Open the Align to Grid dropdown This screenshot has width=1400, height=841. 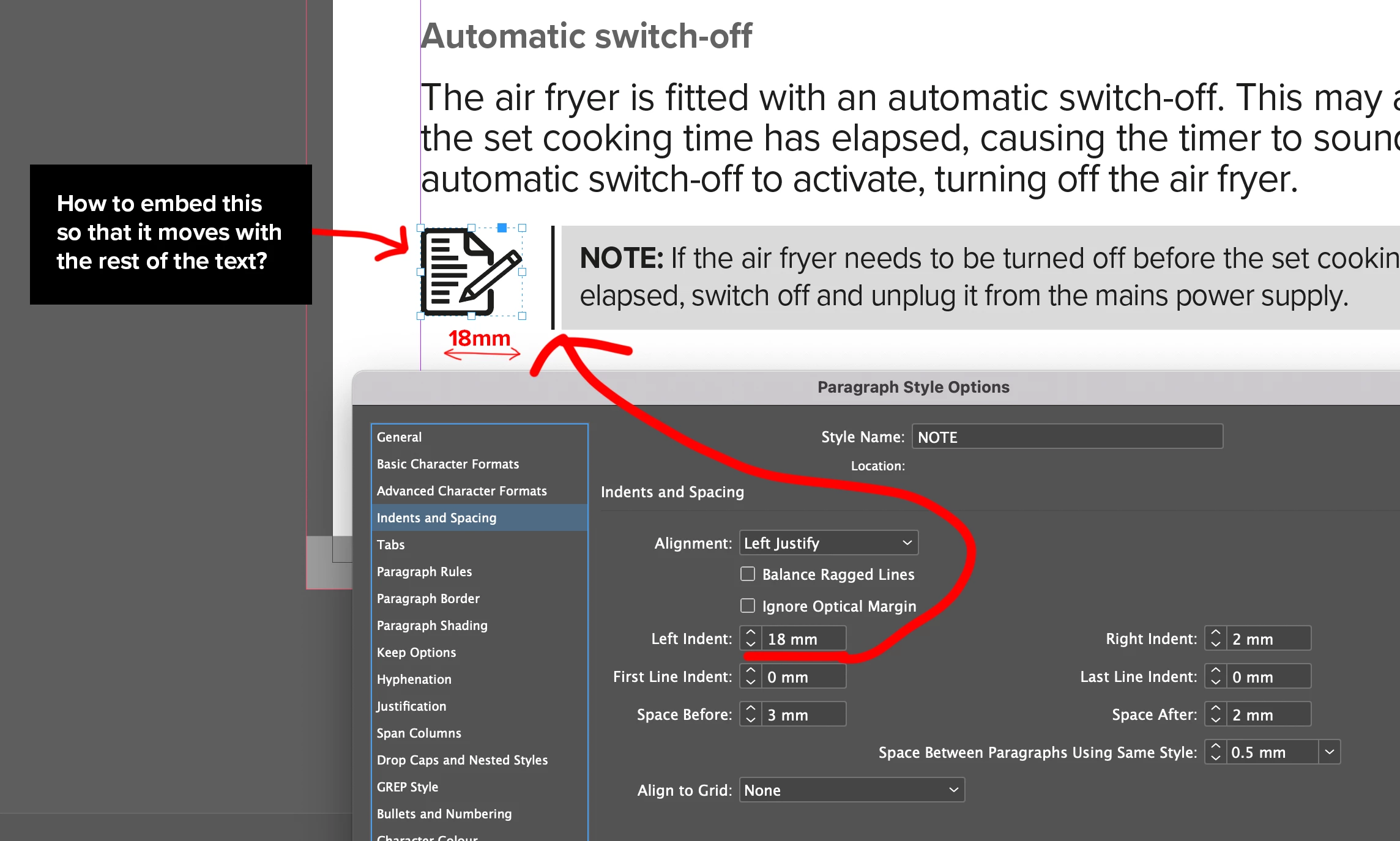point(851,790)
